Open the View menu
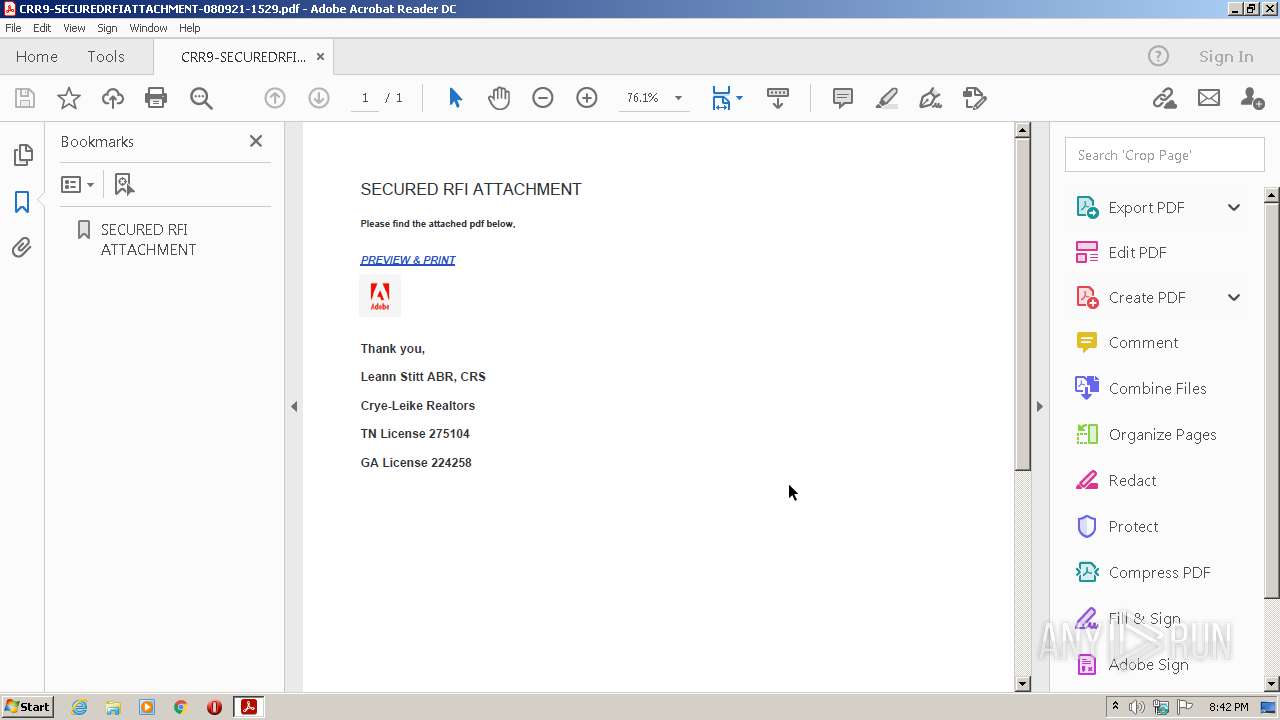 [x=74, y=28]
